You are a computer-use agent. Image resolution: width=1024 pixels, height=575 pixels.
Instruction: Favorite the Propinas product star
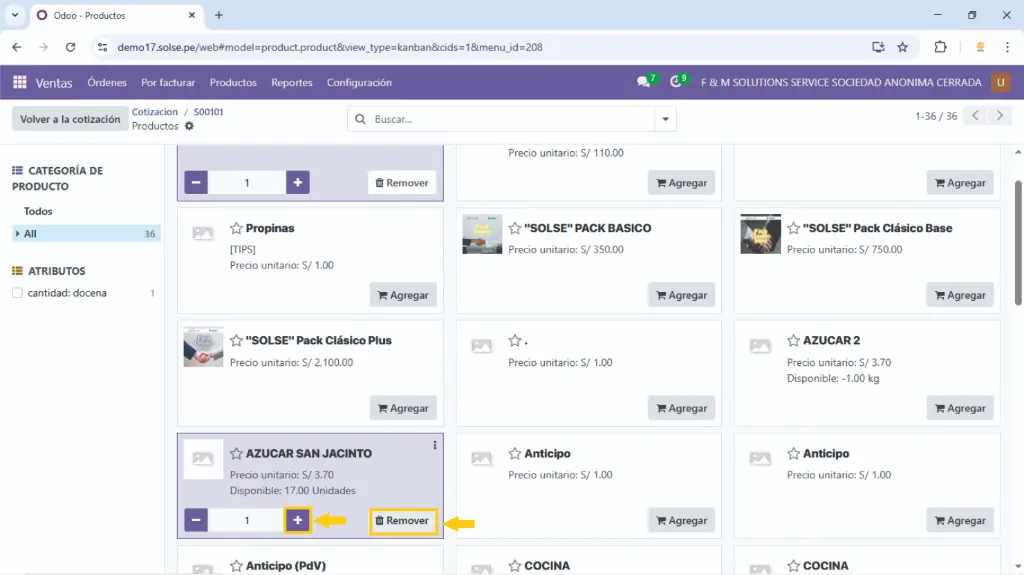click(x=237, y=229)
